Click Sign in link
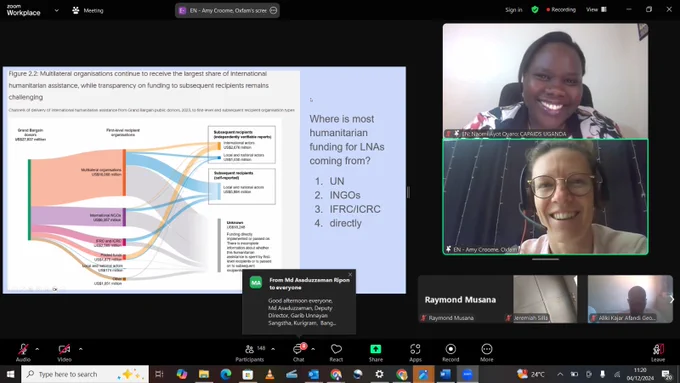The width and height of the screenshot is (680, 383). tap(513, 10)
